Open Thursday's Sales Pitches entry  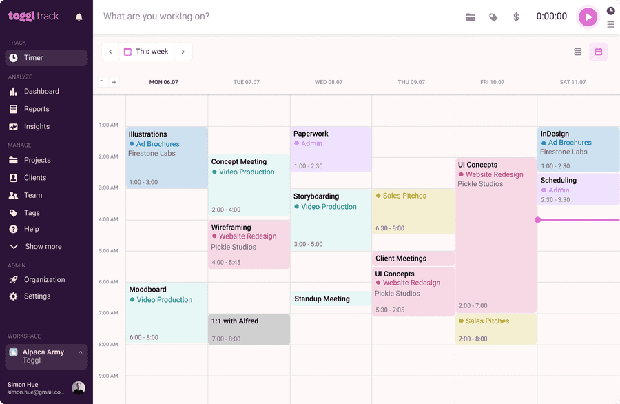(413, 211)
